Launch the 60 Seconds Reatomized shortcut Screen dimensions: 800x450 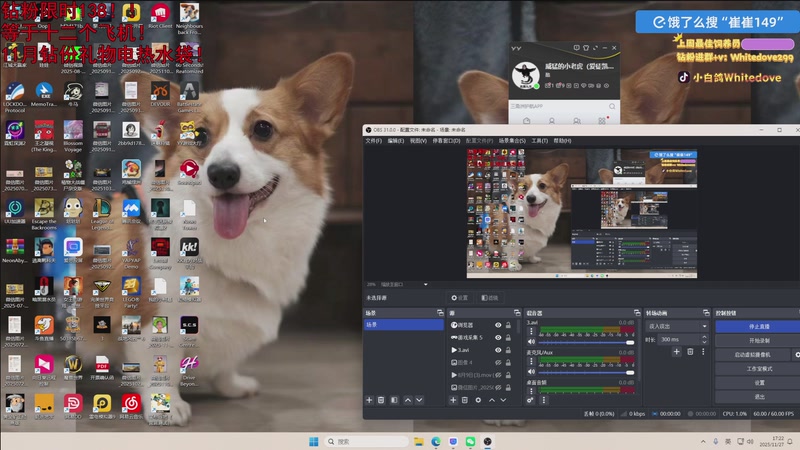189,59
